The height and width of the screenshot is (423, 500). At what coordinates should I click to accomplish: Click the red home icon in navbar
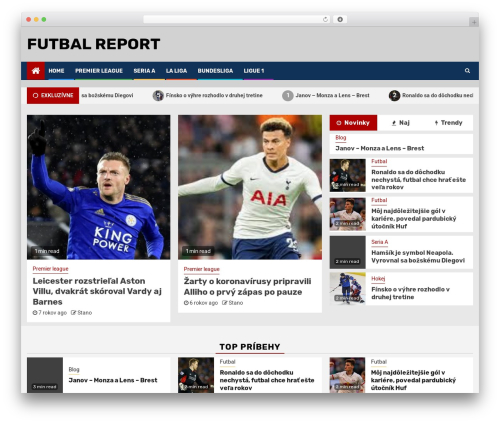(36, 71)
